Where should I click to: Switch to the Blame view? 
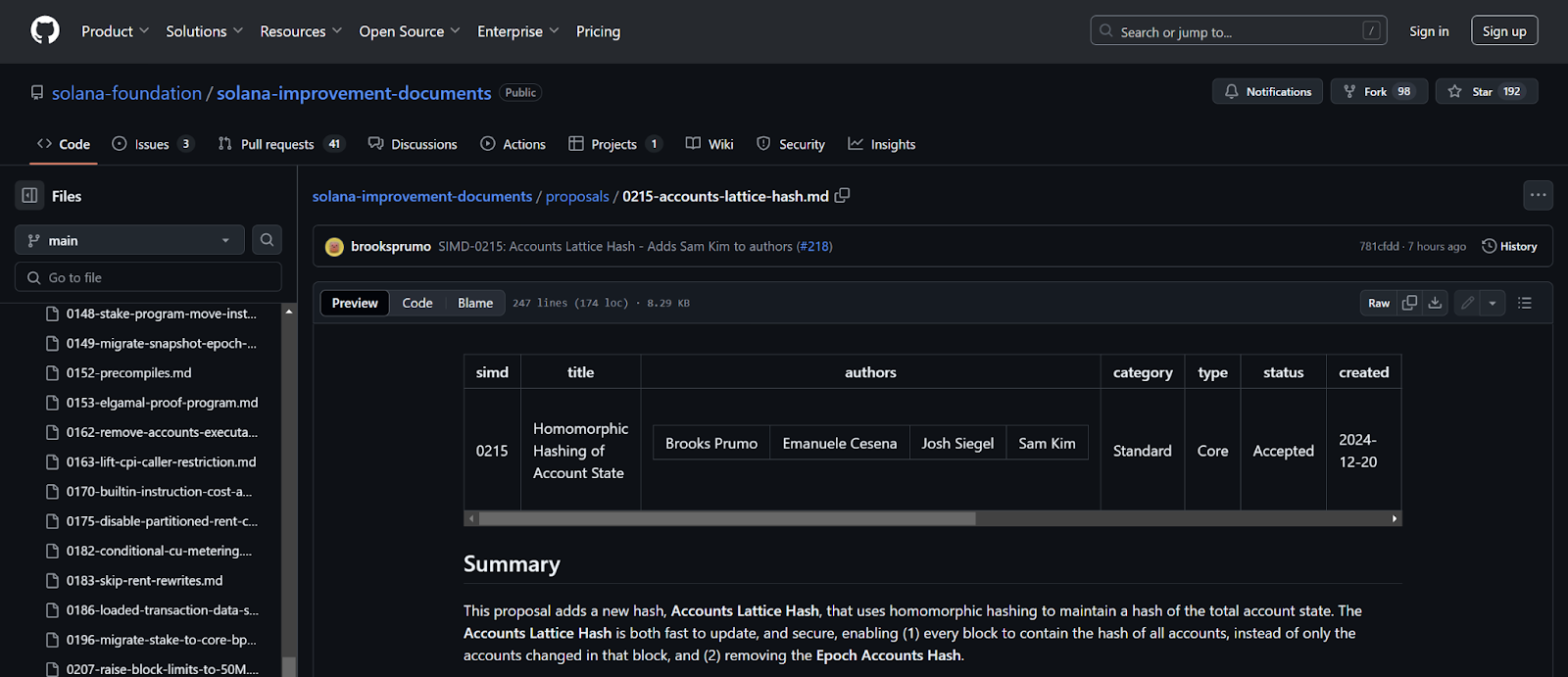[475, 303]
